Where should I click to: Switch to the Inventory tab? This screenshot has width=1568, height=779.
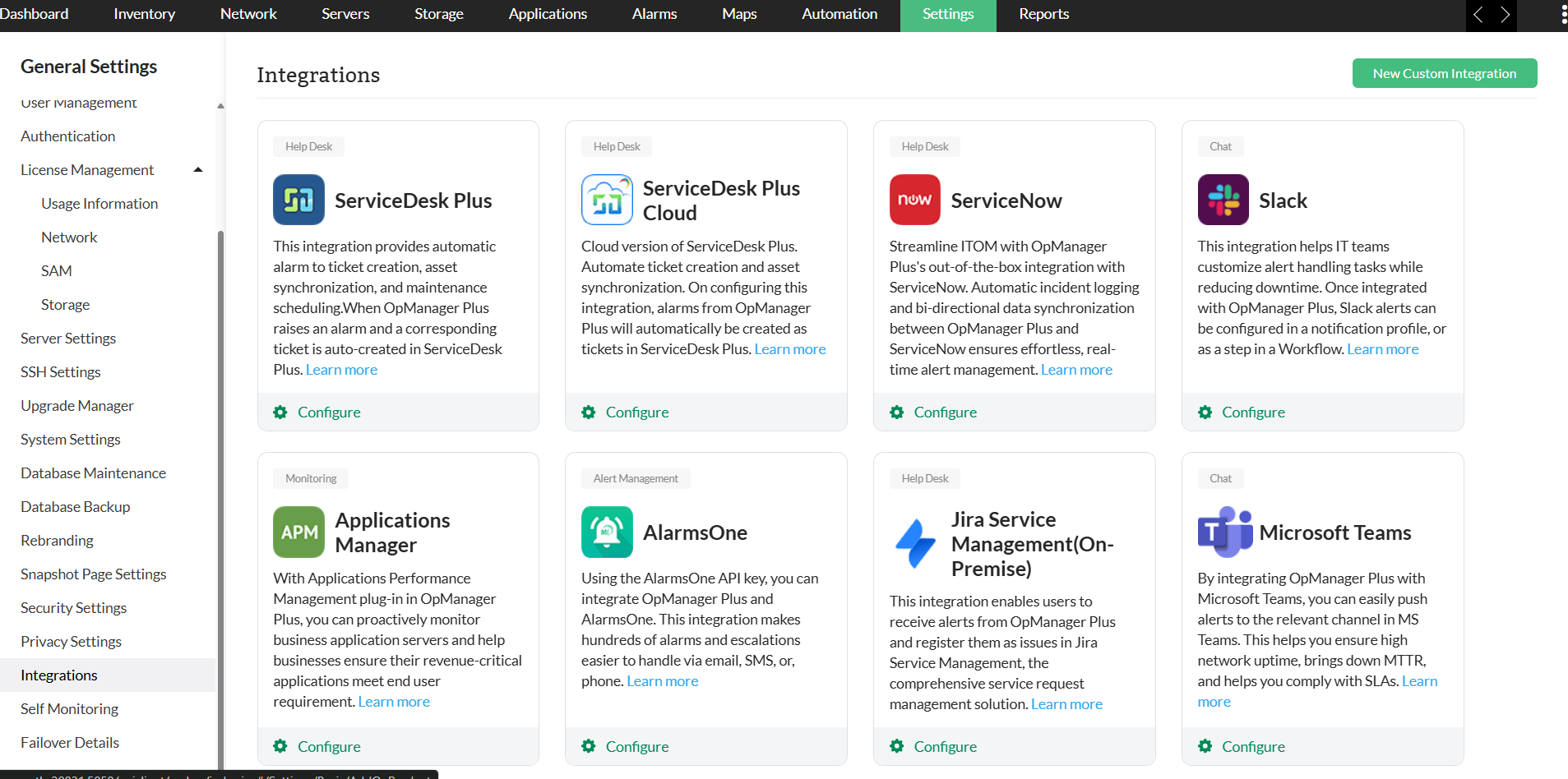[144, 14]
